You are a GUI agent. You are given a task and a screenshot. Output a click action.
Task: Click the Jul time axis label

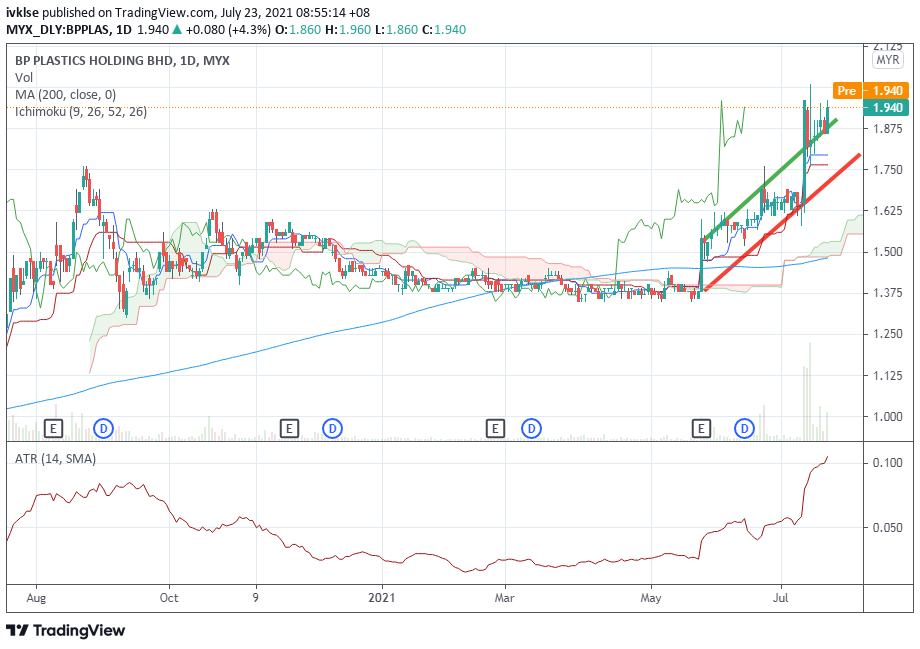click(781, 598)
